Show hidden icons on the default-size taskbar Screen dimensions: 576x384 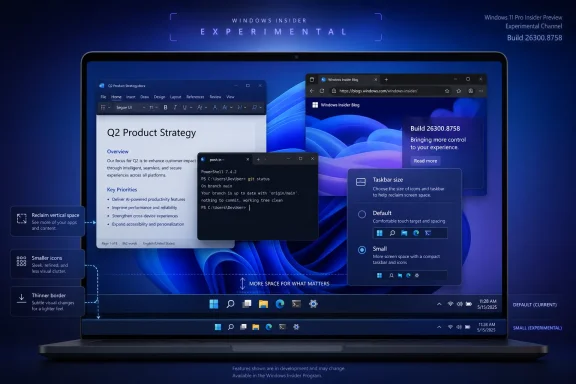[x=439, y=304]
